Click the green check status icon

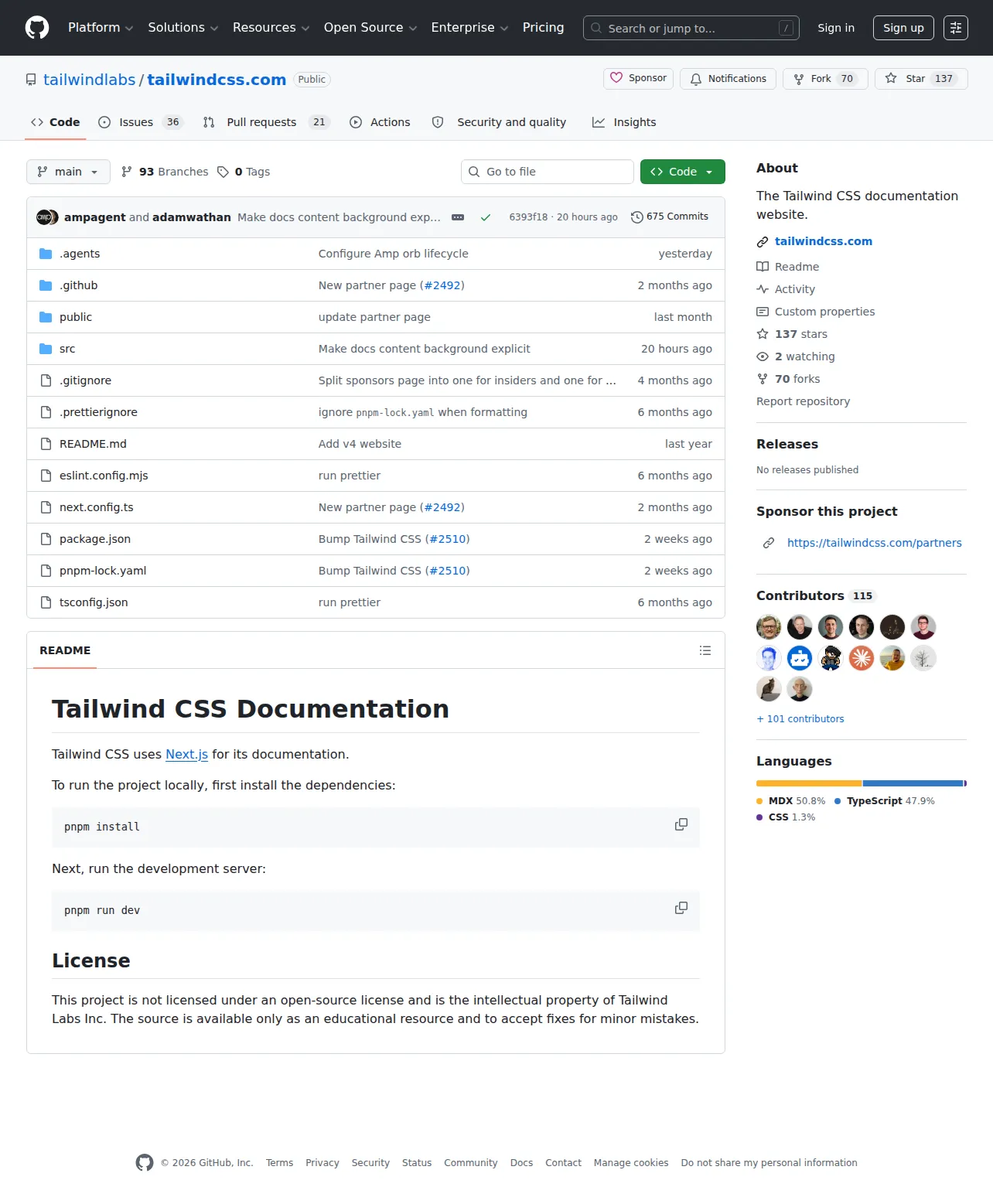(x=486, y=217)
